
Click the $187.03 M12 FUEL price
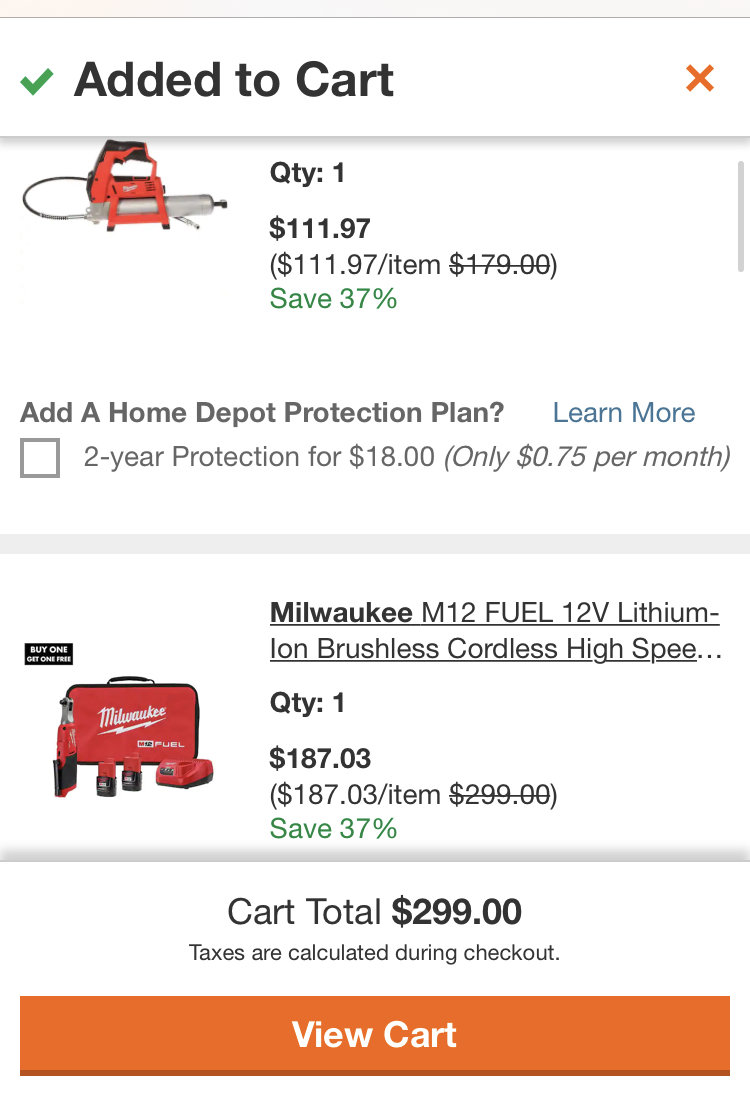(320, 758)
